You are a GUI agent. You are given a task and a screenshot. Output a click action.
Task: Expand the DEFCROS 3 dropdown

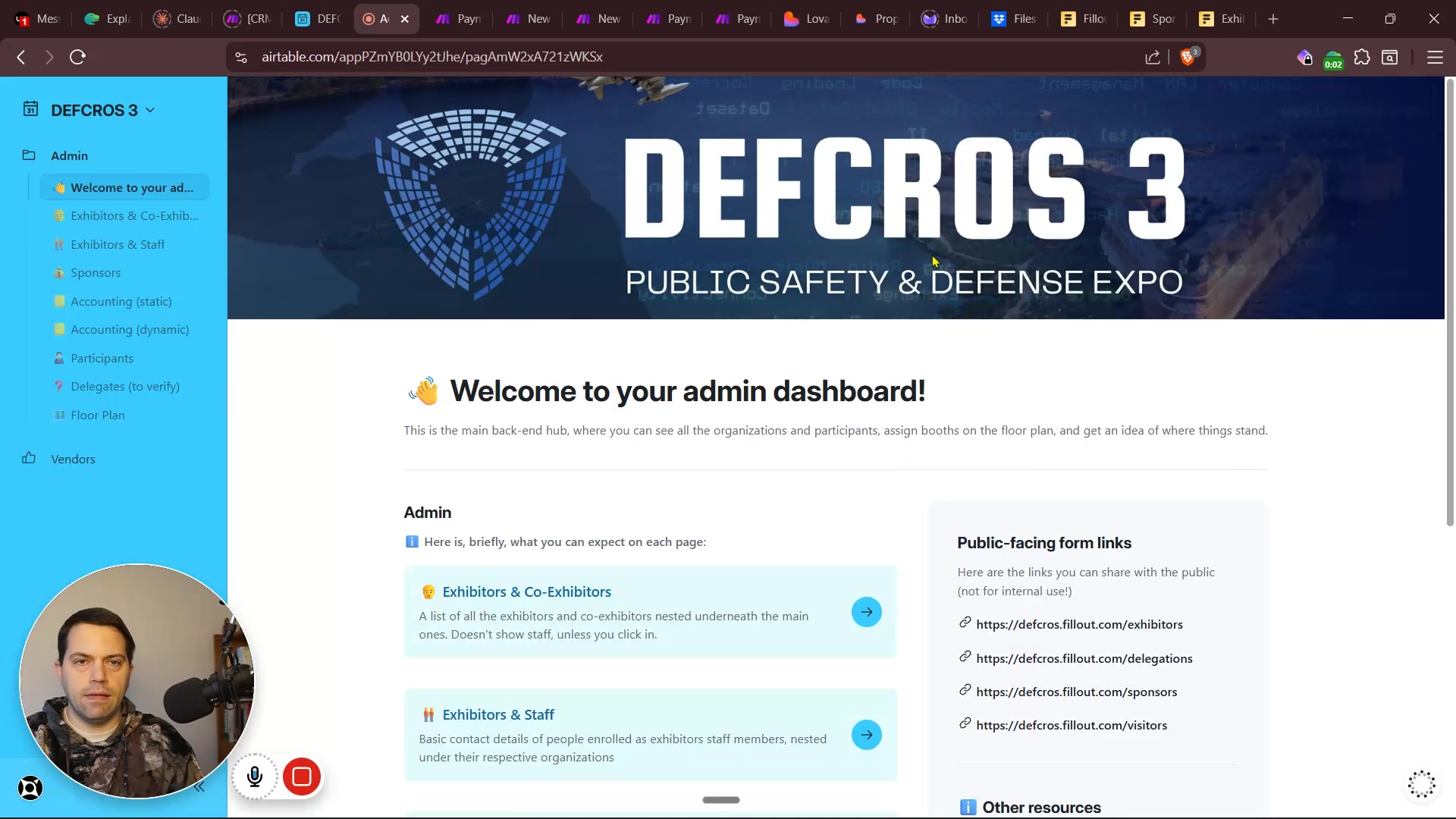[x=150, y=111]
